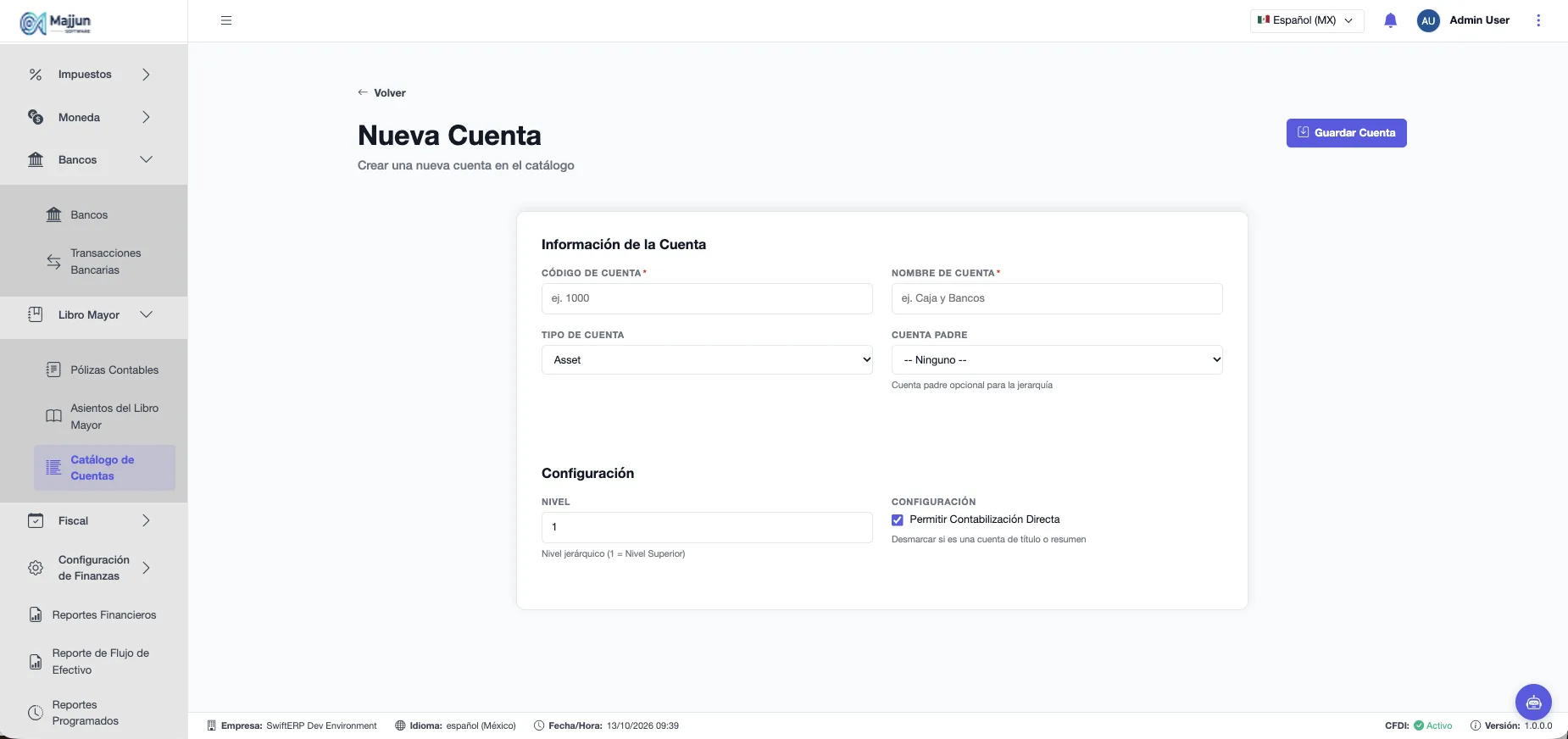This screenshot has height=739, width=1568.
Task: Click the Fiscal calendar icon
Action: pos(36,520)
